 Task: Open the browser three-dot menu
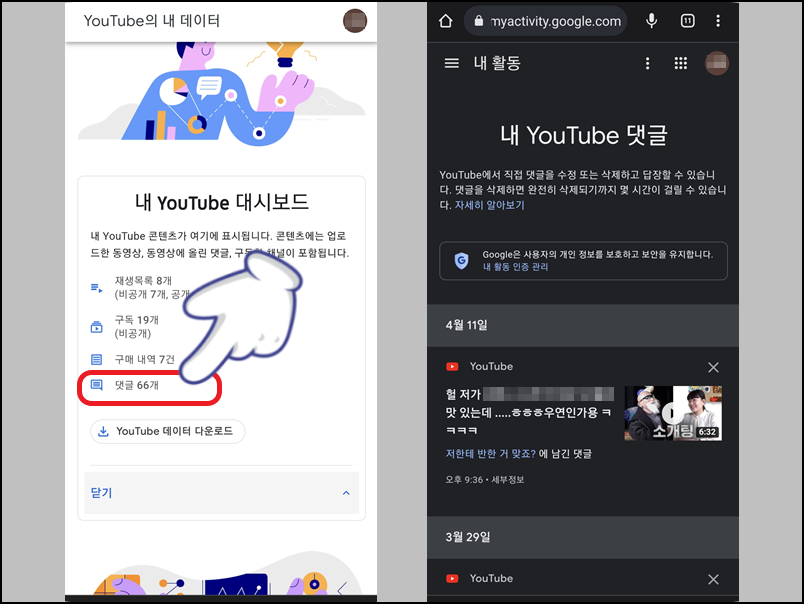[x=718, y=21]
